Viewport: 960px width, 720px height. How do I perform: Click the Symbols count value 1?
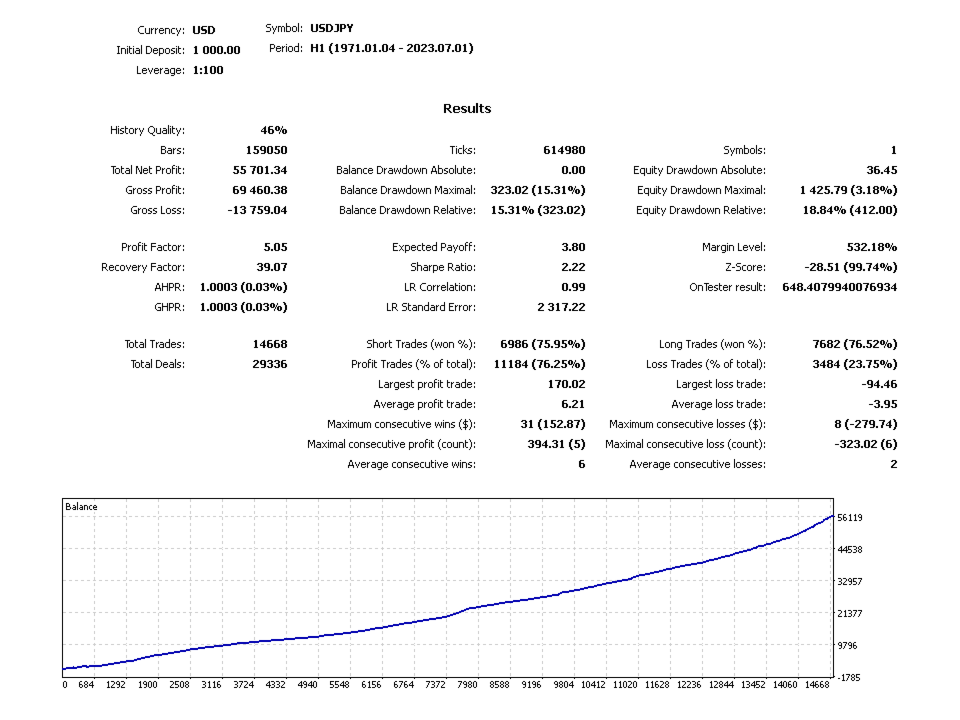894,151
